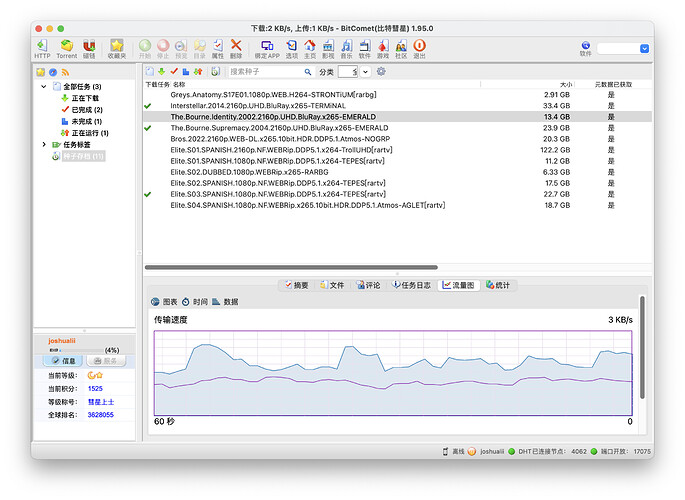Click the search magnifier icon
685x500 pixels.
click(x=308, y=72)
